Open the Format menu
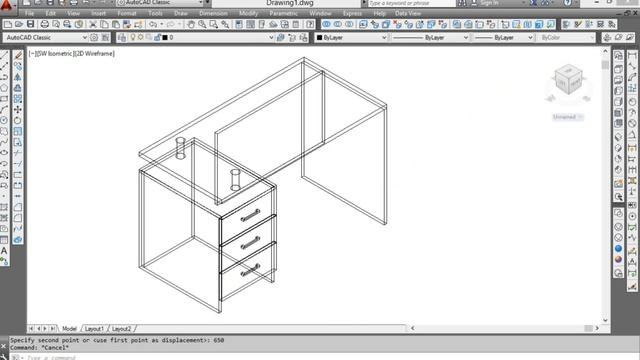The image size is (640, 360). pyautogui.click(x=127, y=13)
